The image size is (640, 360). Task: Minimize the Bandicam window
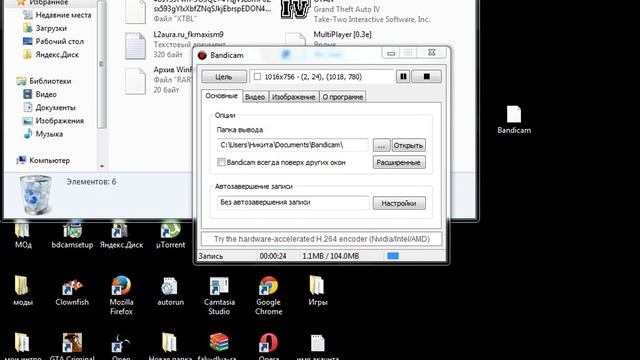pos(391,53)
